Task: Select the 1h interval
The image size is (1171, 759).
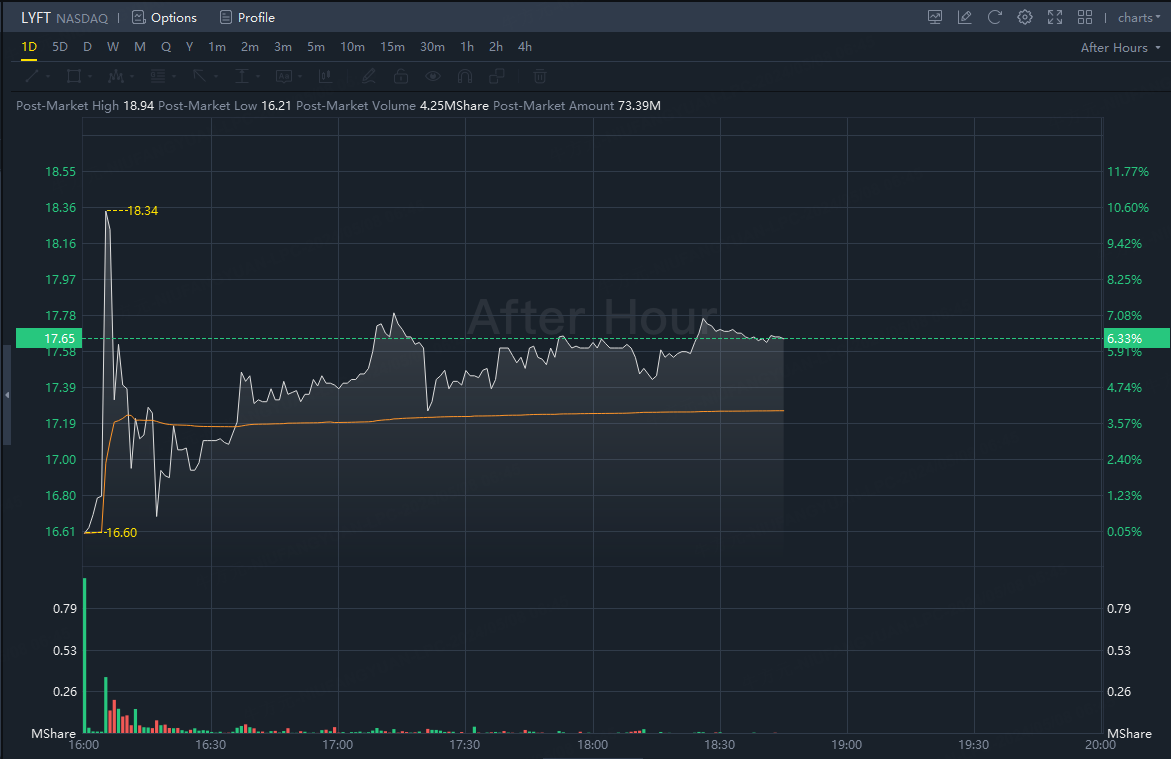Action: coord(468,46)
